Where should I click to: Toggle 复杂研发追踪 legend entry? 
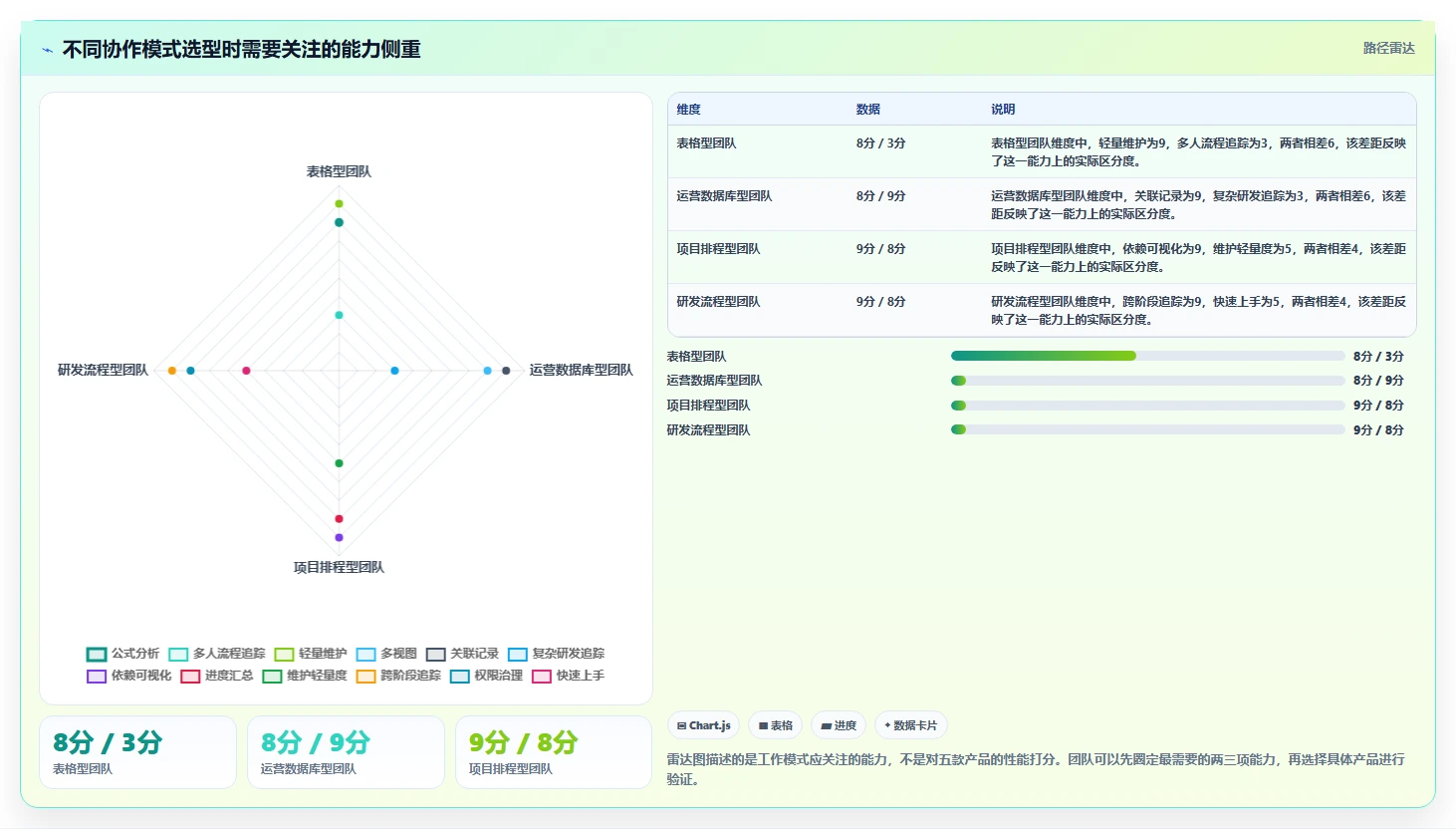coord(556,654)
